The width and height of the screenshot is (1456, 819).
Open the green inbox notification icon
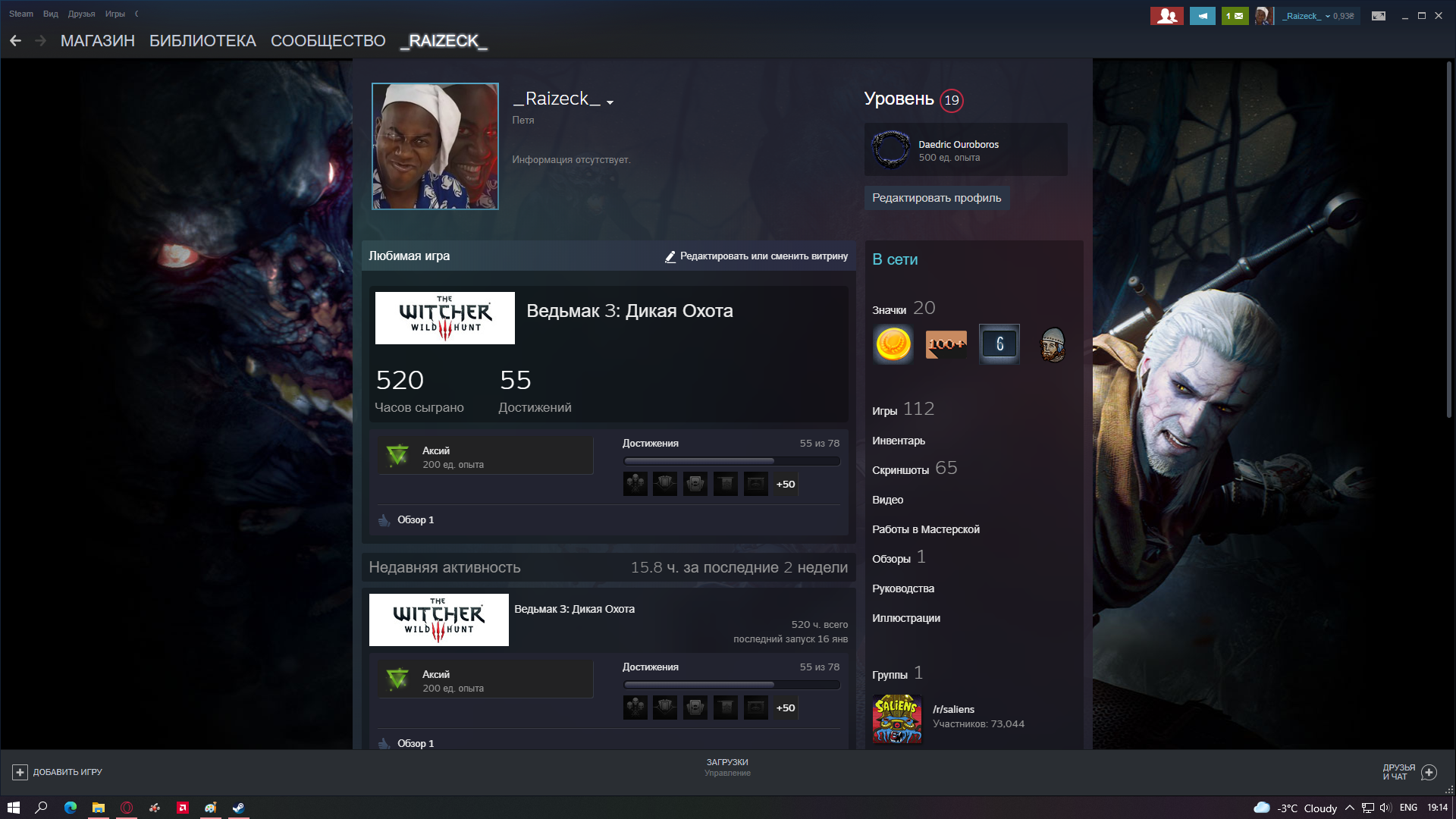pyautogui.click(x=1235, y=16)
